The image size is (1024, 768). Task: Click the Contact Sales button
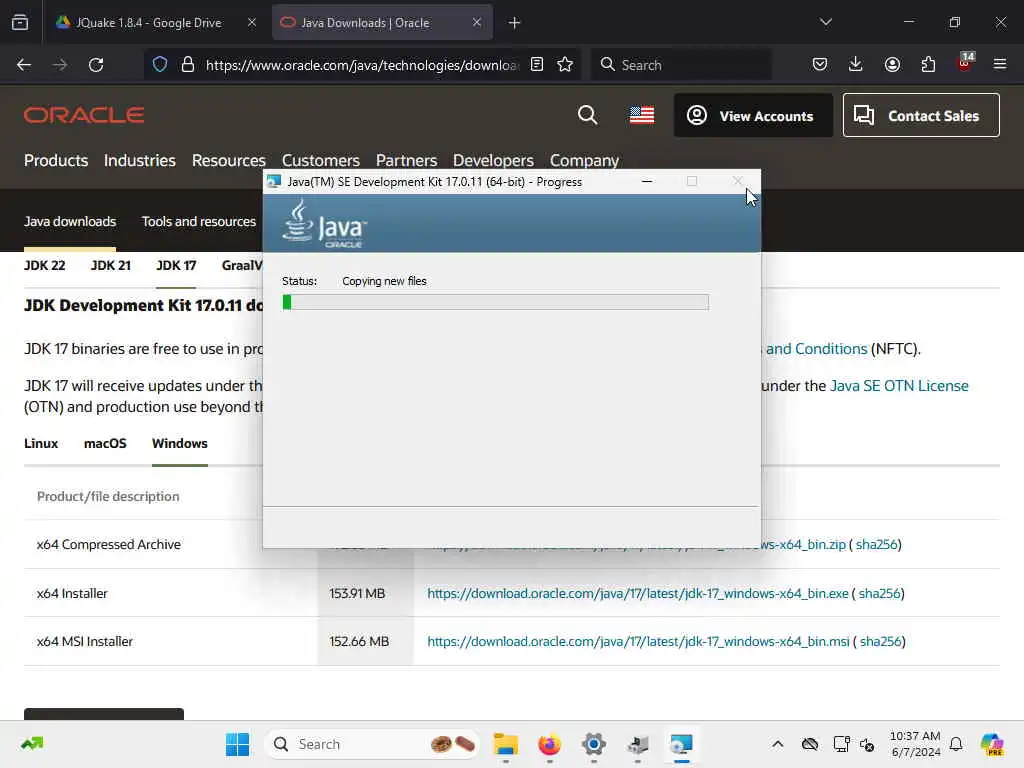click(921, 116)
